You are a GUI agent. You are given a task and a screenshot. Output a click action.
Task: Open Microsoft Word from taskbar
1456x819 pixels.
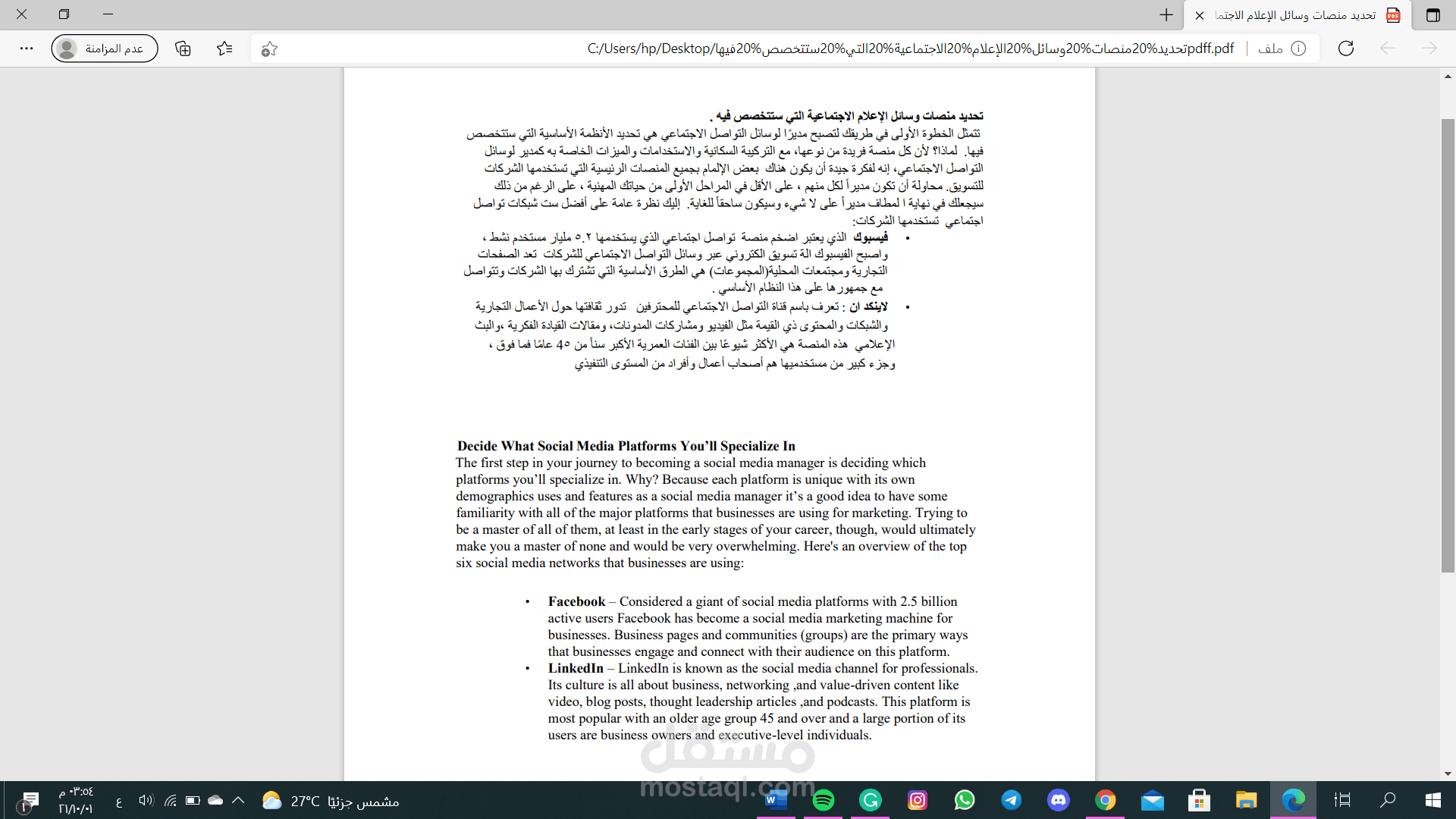click(777, 800)
